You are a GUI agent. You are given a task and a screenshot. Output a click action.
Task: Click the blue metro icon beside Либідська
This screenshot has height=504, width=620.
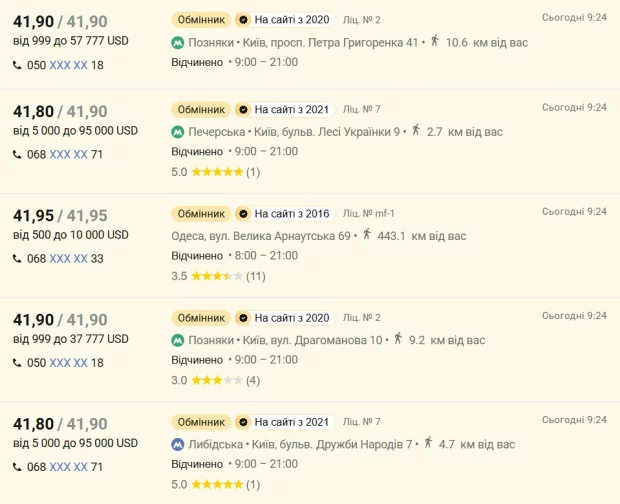tap(178, 444)
